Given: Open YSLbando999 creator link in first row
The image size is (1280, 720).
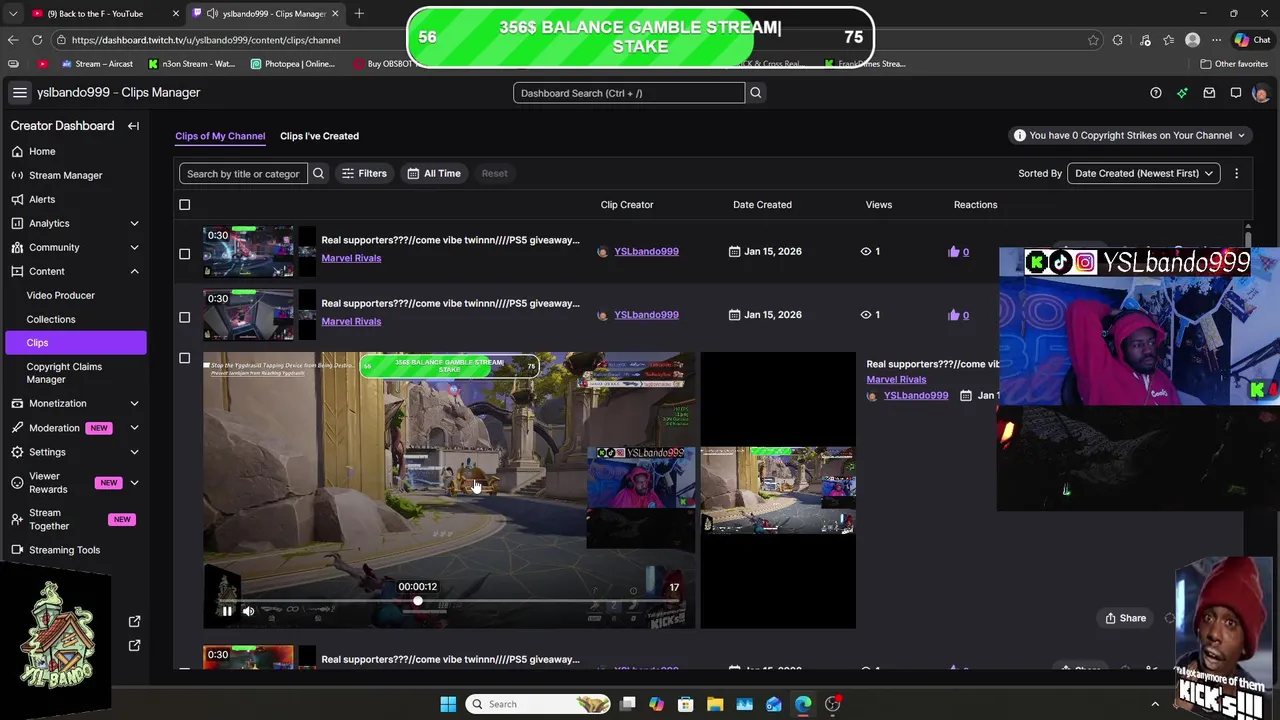Looking at the screenshot, I should (646, 252).
